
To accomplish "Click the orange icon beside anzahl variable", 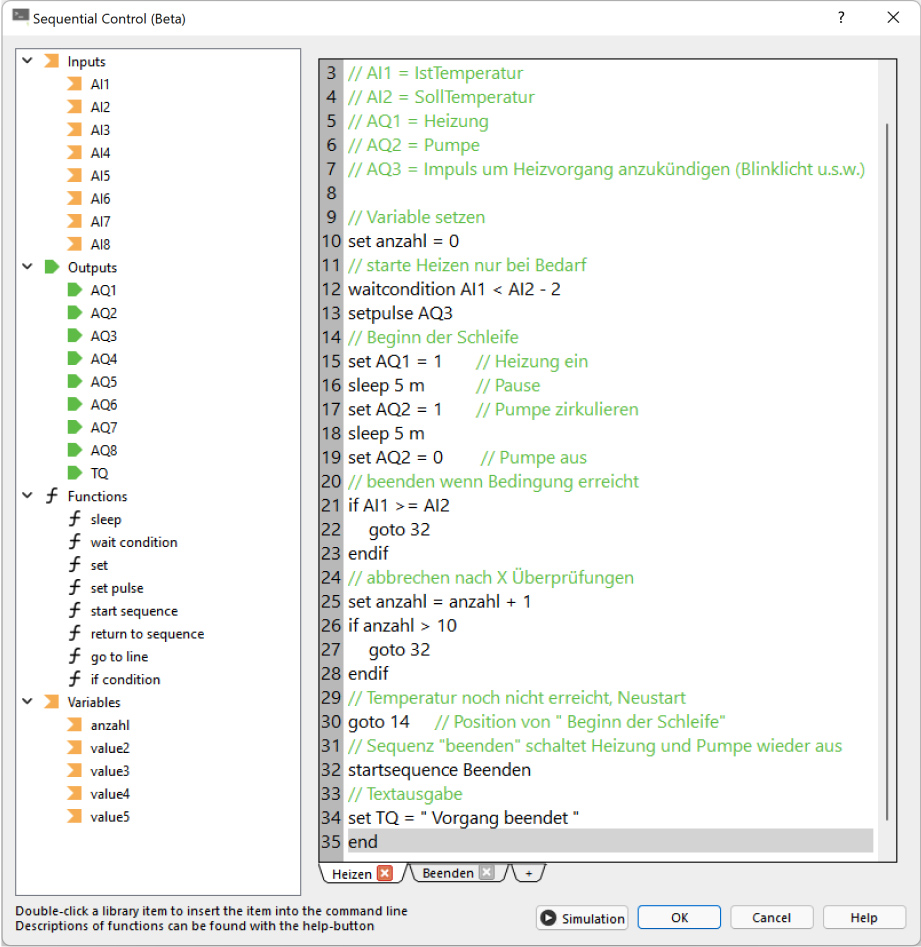I will (x=74, y=725).
